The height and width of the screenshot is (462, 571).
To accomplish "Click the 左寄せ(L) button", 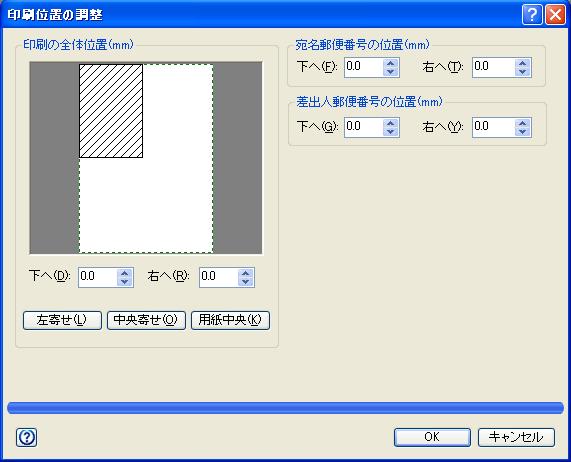I will click(62, 320).
